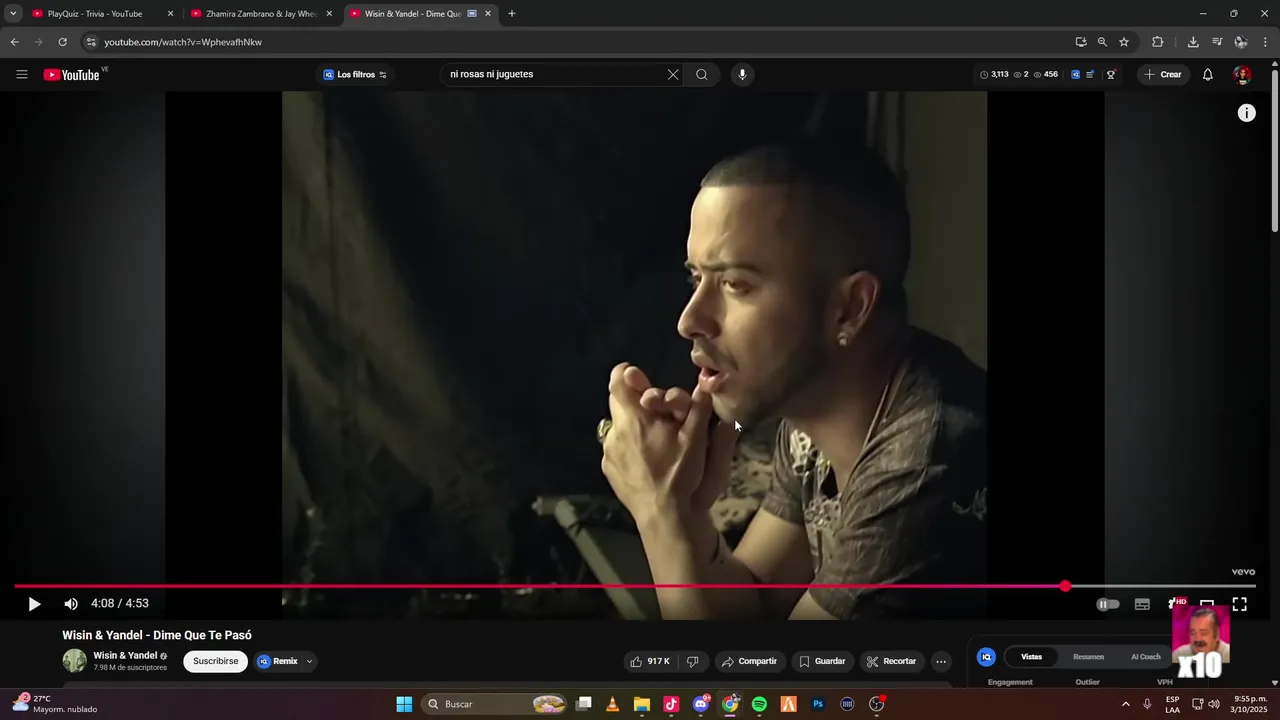The width and height of the screenshot is (1280, 720).
Task: Reload the page
Action: click(x=62, y=42)
